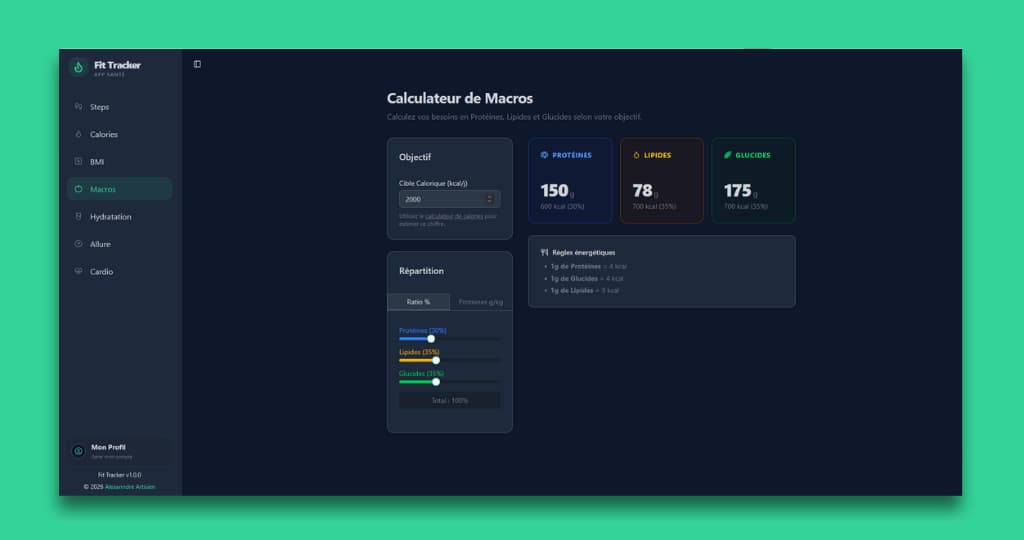Click the 1g de Glucides rule line

tap(587, 279)
